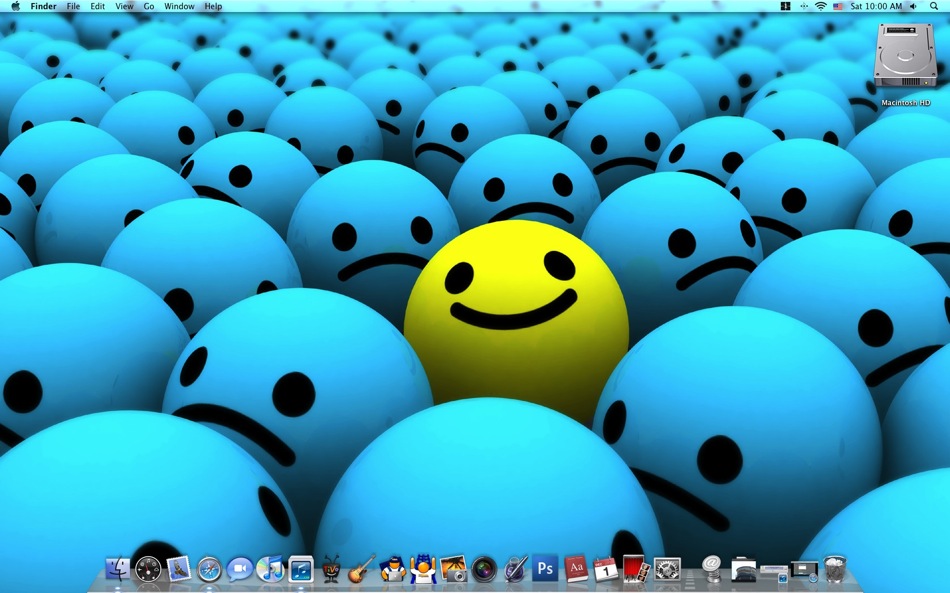The width and height of the screenshot is (950, 593).
Task: Launch the Safari compass icon
Action: pos(210,569)
